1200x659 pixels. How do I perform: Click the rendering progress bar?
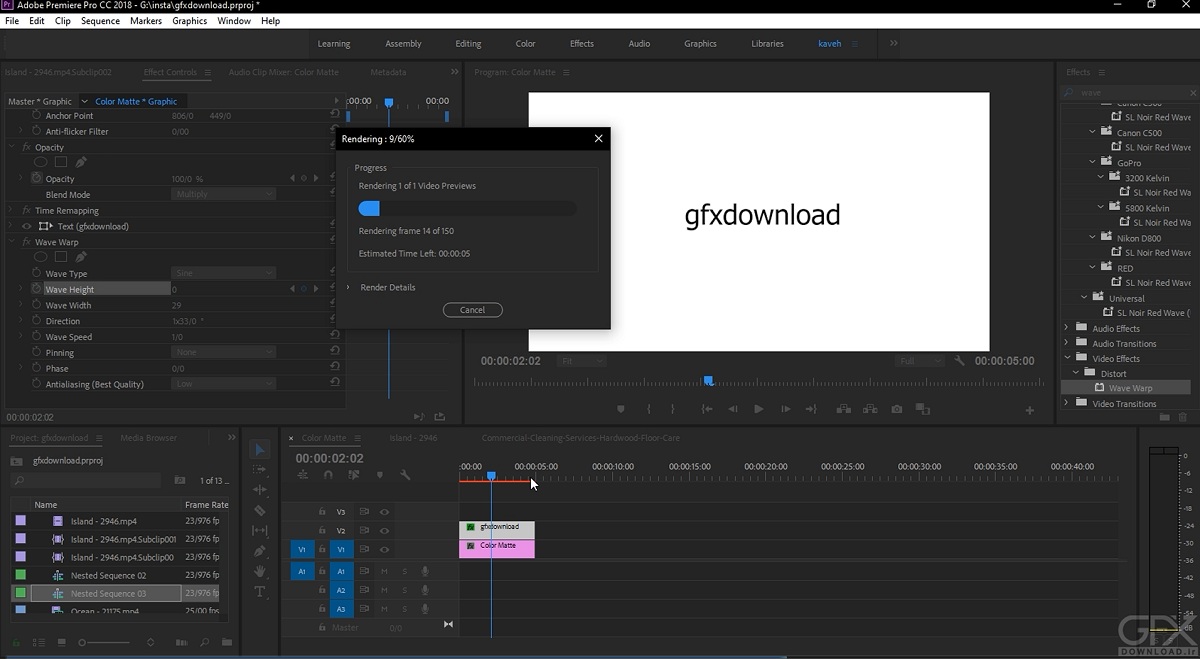pyautogui.click(x=467, y=209)
